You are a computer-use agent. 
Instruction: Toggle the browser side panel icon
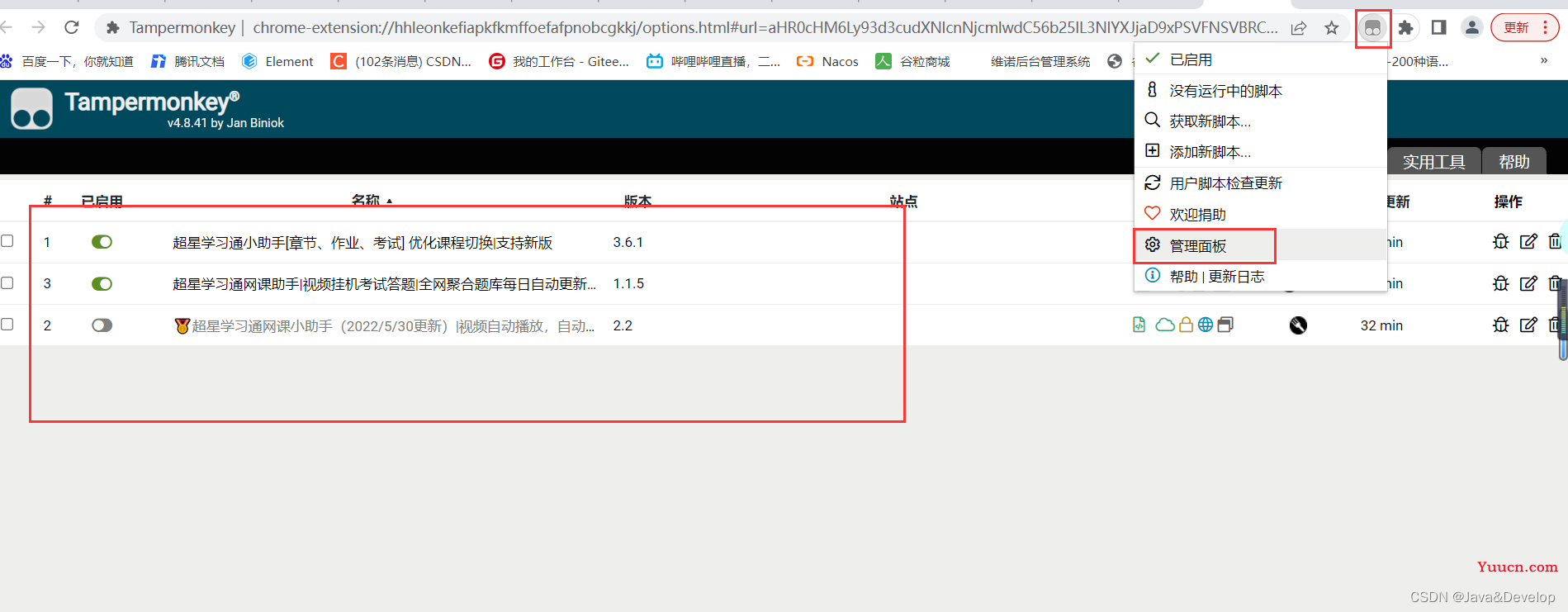tap(1438, 27)
